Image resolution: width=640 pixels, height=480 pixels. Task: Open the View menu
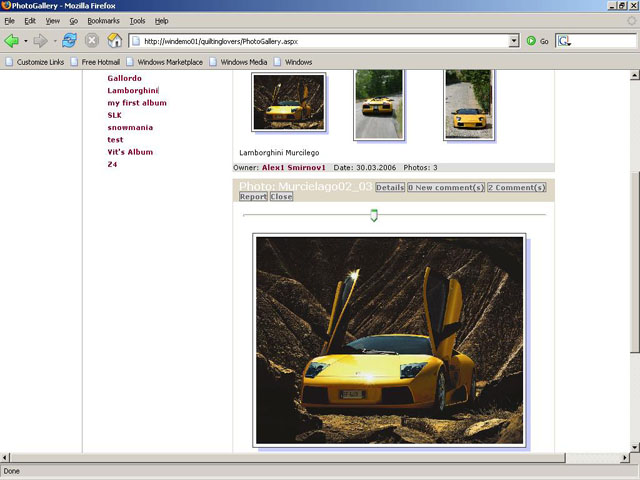53,21
